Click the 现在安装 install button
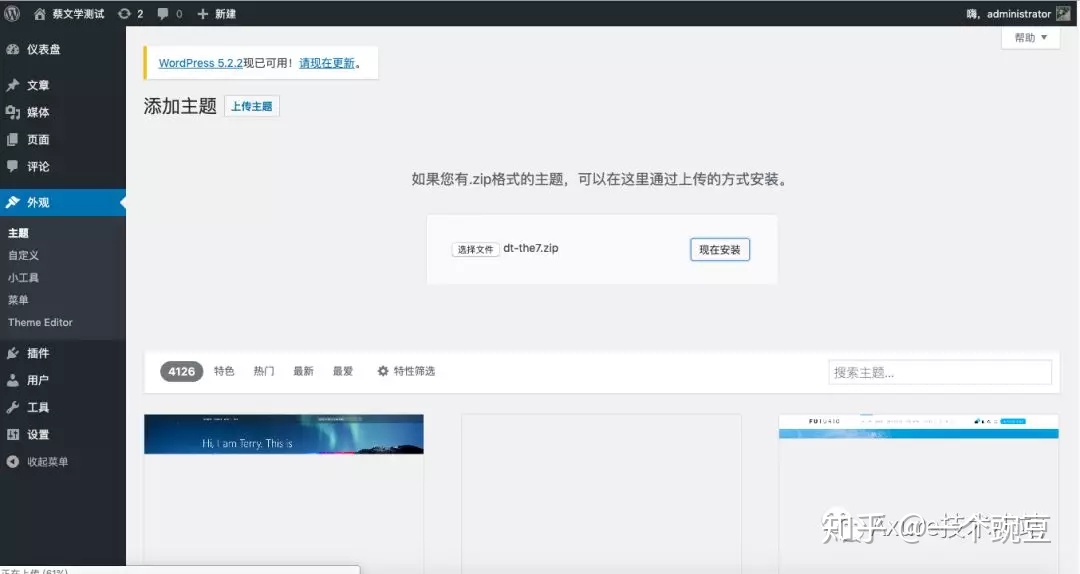Viewport: 1080px width, 574px height. pyautogui.click(x=720, y=249)
